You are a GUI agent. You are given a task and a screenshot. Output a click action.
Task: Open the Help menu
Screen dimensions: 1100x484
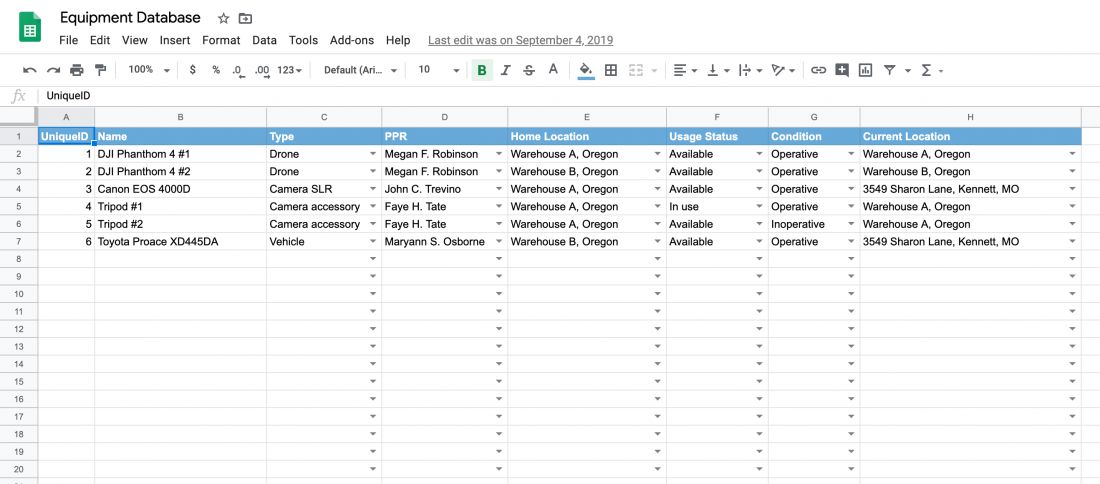398,41
